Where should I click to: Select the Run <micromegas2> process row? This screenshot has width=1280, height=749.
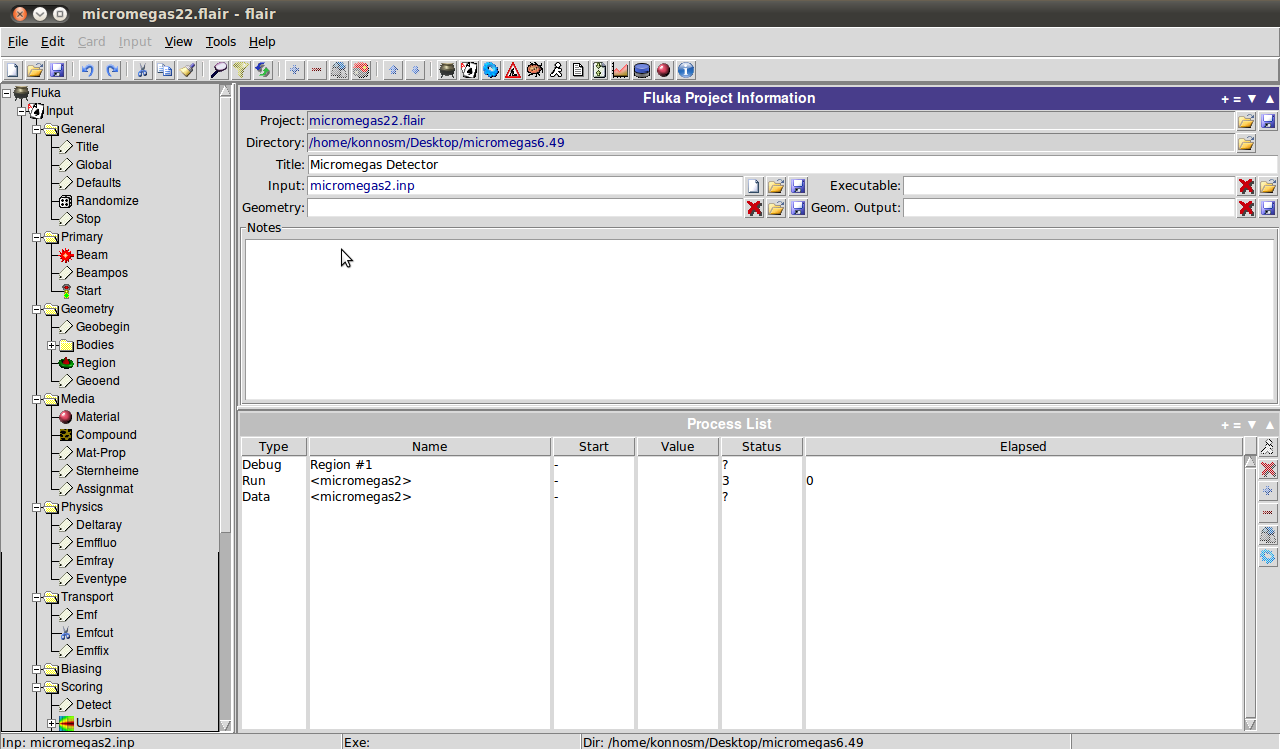tap(742, 481)
